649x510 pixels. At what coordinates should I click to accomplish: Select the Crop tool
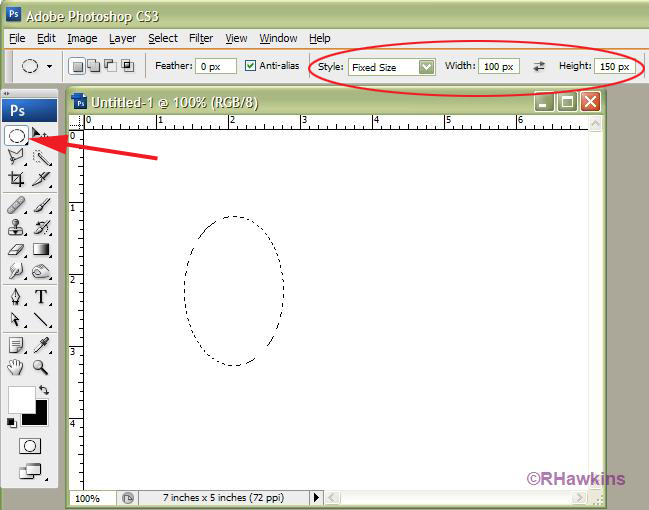tap(17, 179)
